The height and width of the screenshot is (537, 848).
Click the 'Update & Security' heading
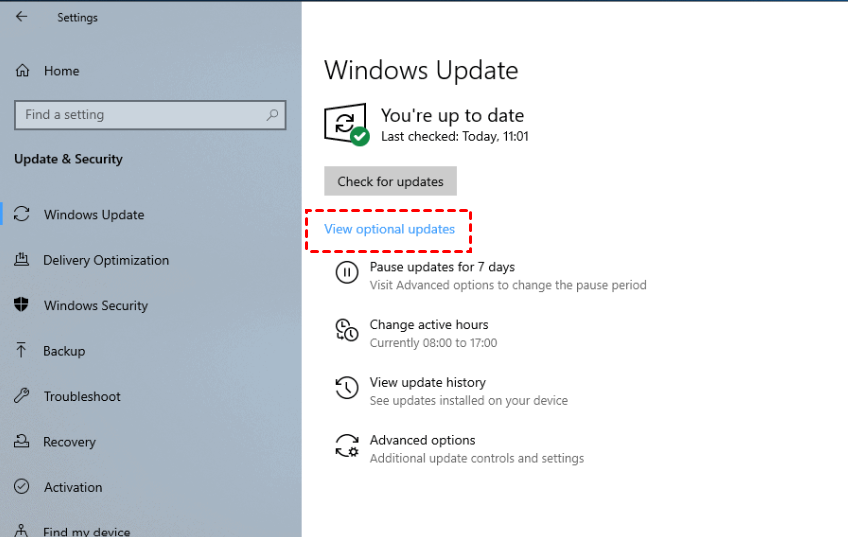click(68, 159)
